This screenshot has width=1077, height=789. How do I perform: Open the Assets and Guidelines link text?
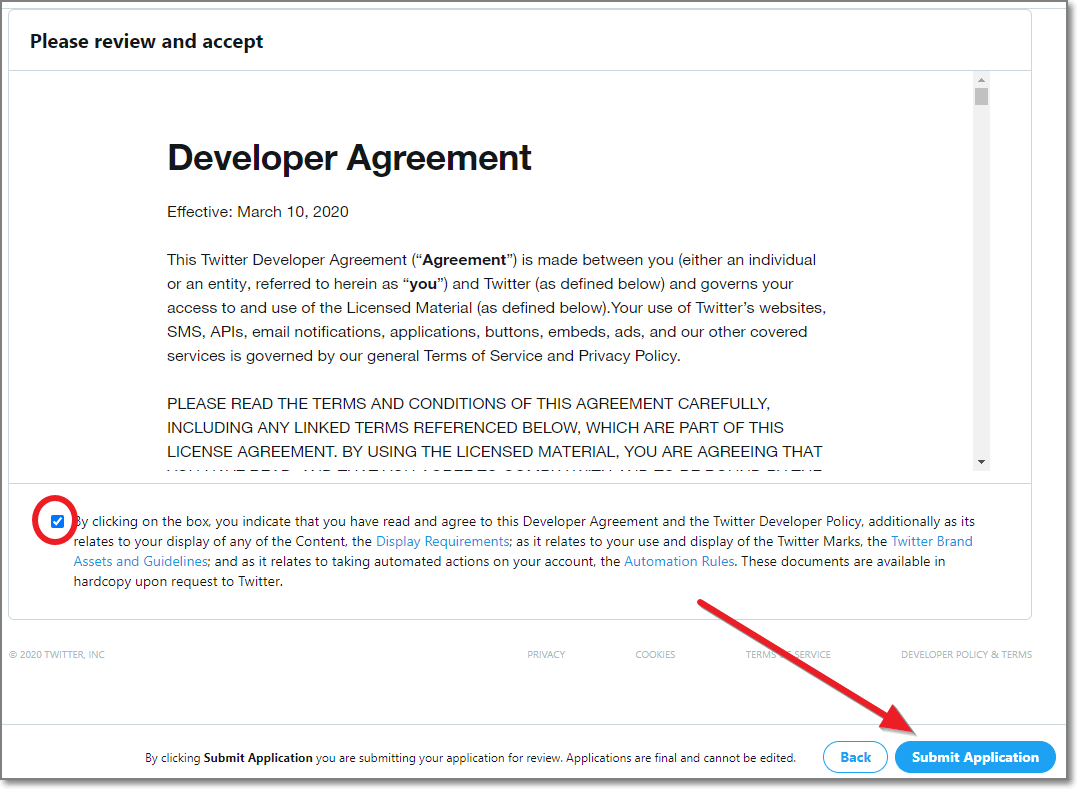[141, 561]
